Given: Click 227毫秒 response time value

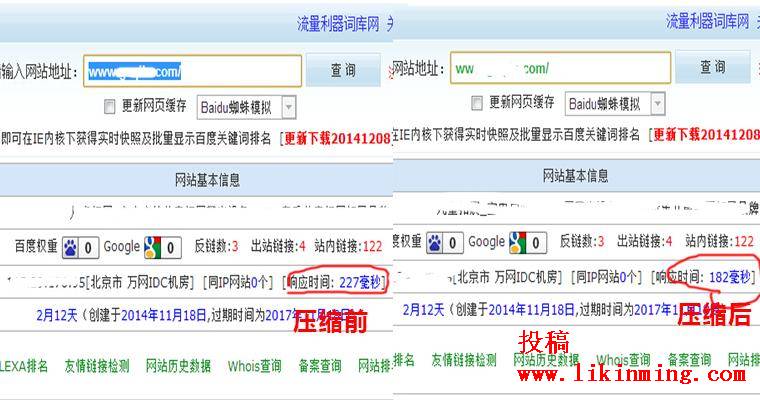Looking at the screenshot, I should tap(359, 283).
